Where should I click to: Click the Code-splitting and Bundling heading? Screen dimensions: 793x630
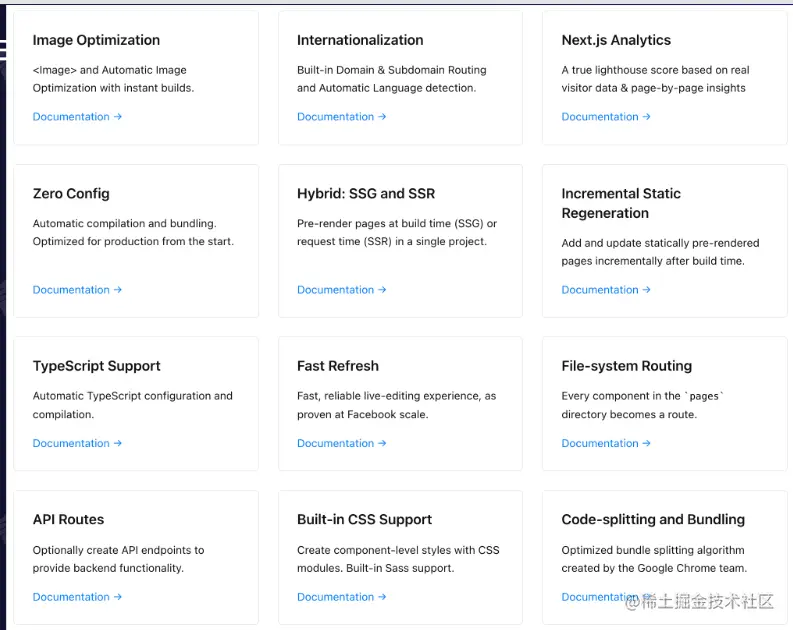click(x=653, y=519)
